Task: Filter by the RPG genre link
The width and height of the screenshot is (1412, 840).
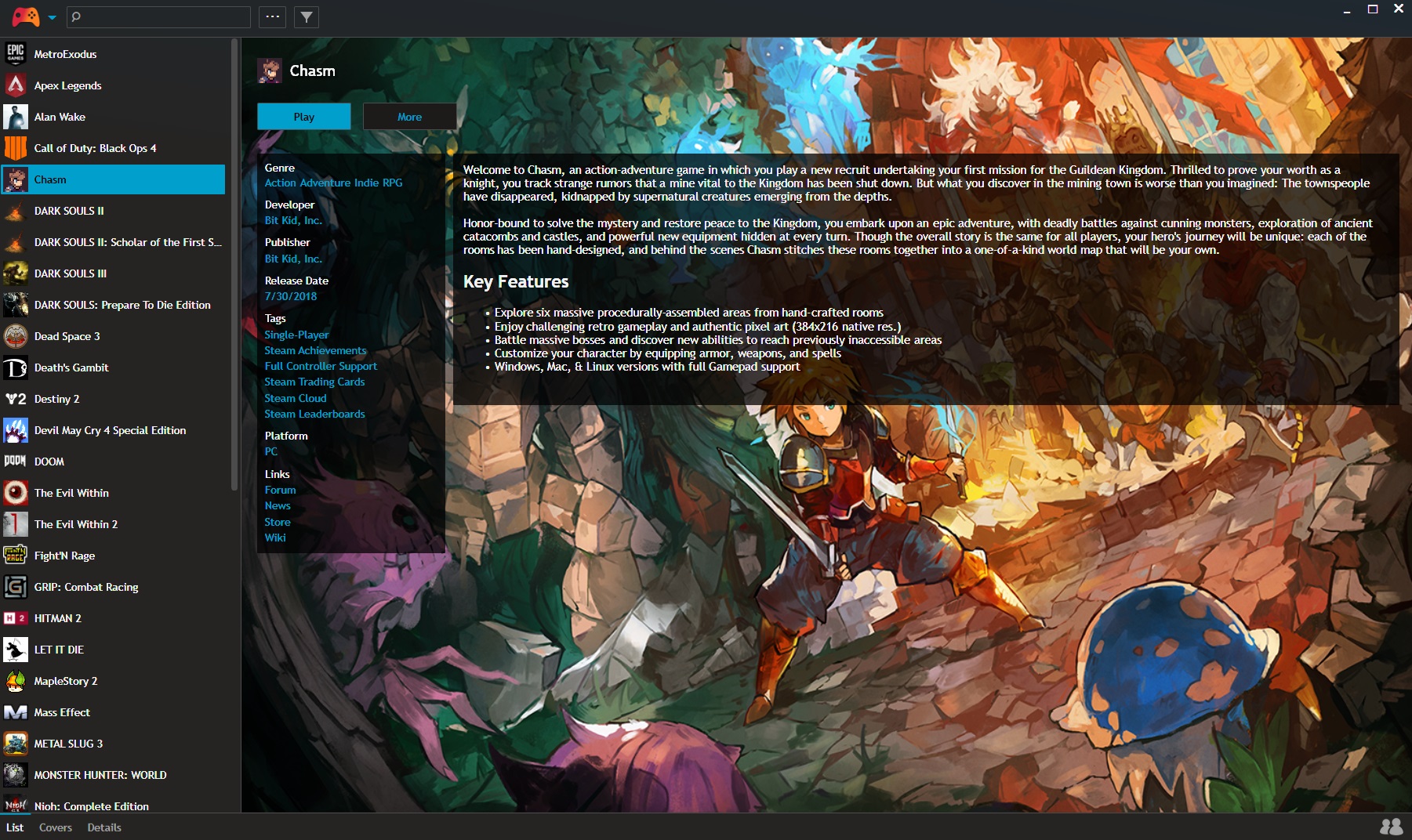Action: [x=392, y=183]
